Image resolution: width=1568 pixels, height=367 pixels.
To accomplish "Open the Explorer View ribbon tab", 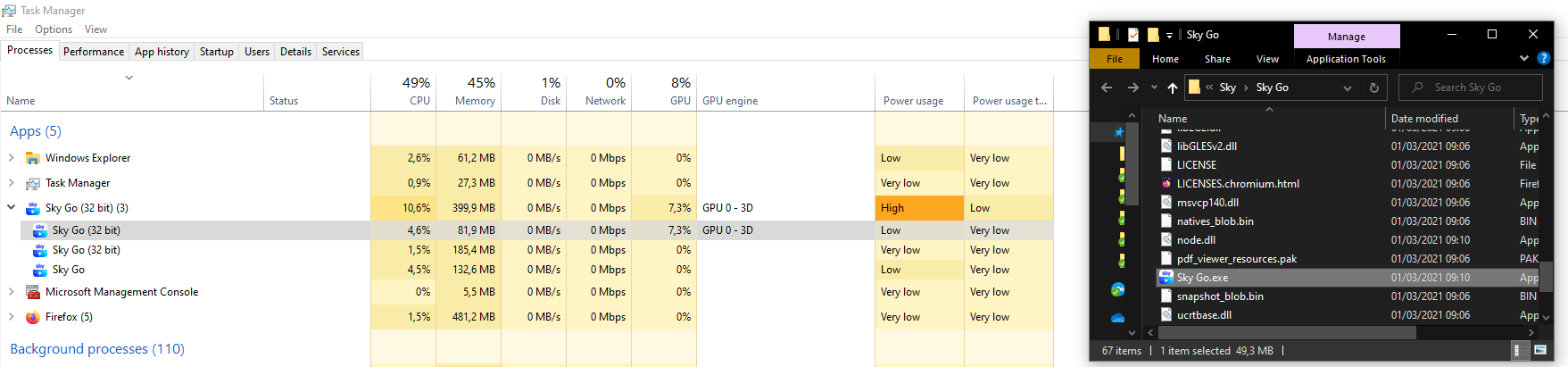I will tap(1267, 59).
